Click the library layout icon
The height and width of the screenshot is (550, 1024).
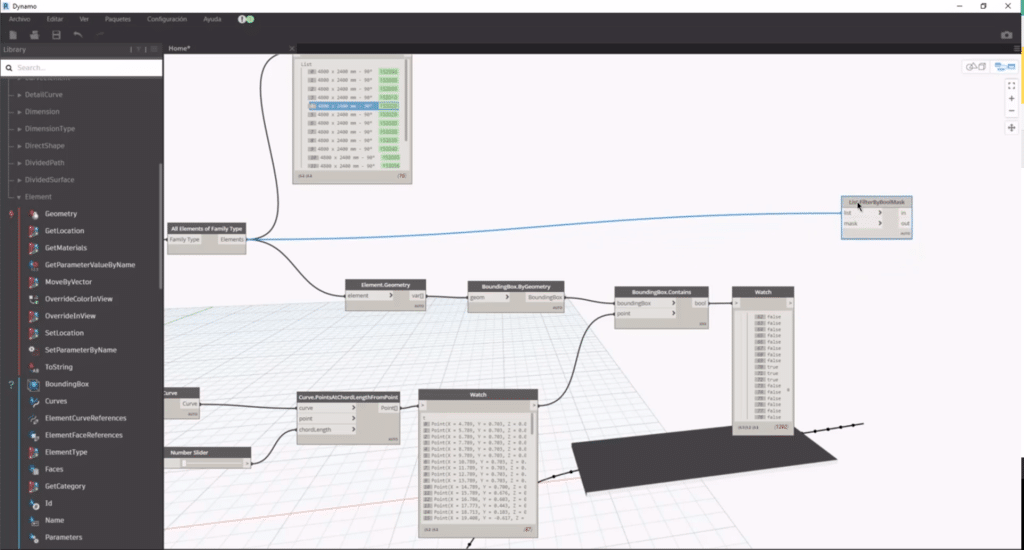click(154, 49)
